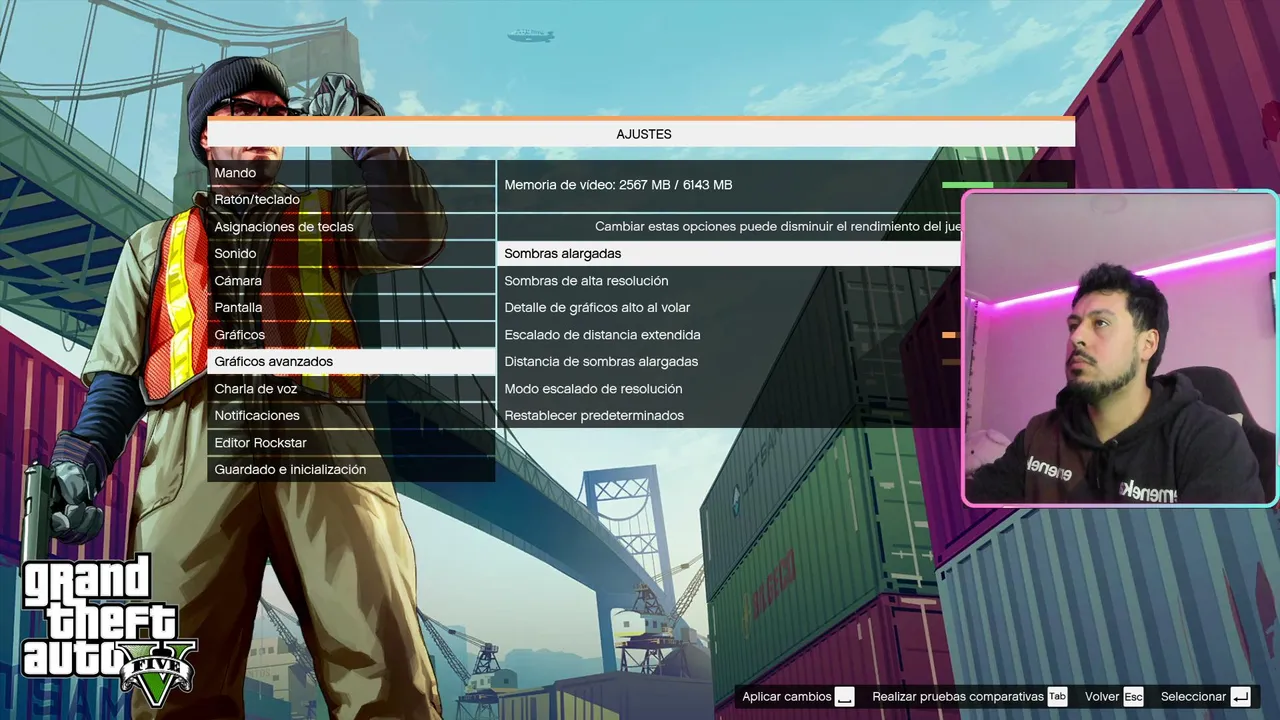Click the streamer webcam overlay
The image size is (1280, 720).
point(1120,348)
